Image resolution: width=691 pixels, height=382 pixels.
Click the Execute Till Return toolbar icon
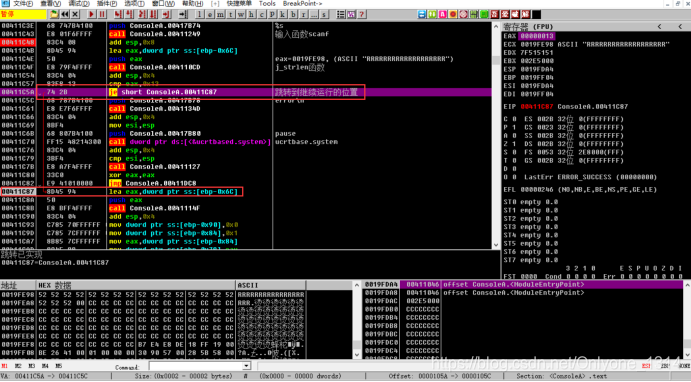click(x=166, y=15)
